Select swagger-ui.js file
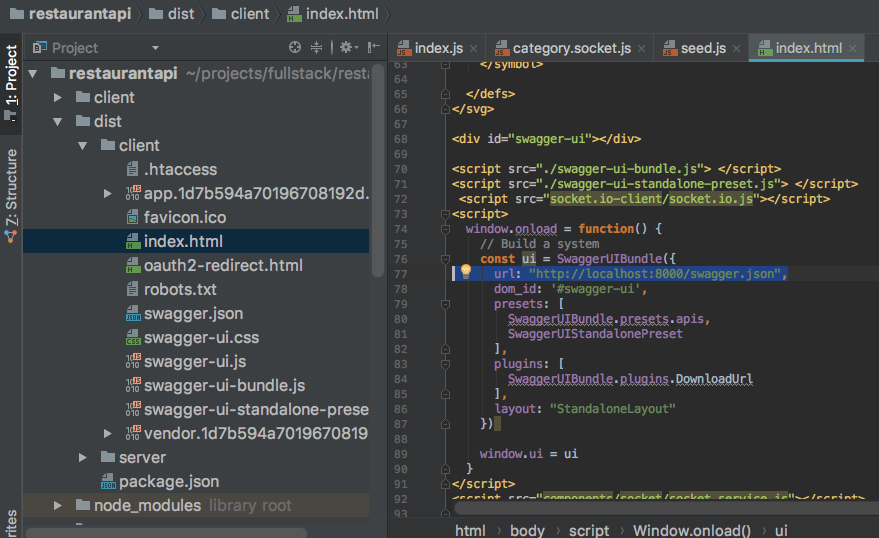Image resolution: width=879 pixels, height=538 pixels. tap(196, 361)
